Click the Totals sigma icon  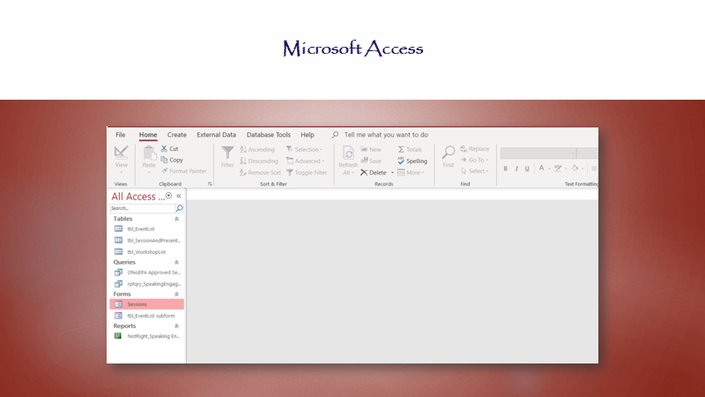[x=401, y=149]
